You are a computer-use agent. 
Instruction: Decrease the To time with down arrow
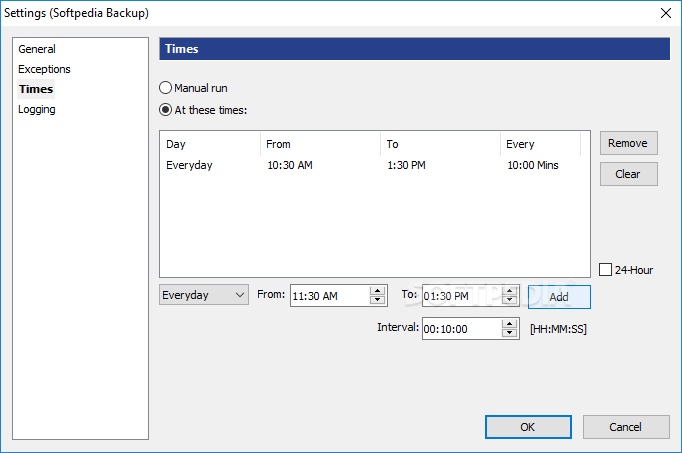coord(509,300)
